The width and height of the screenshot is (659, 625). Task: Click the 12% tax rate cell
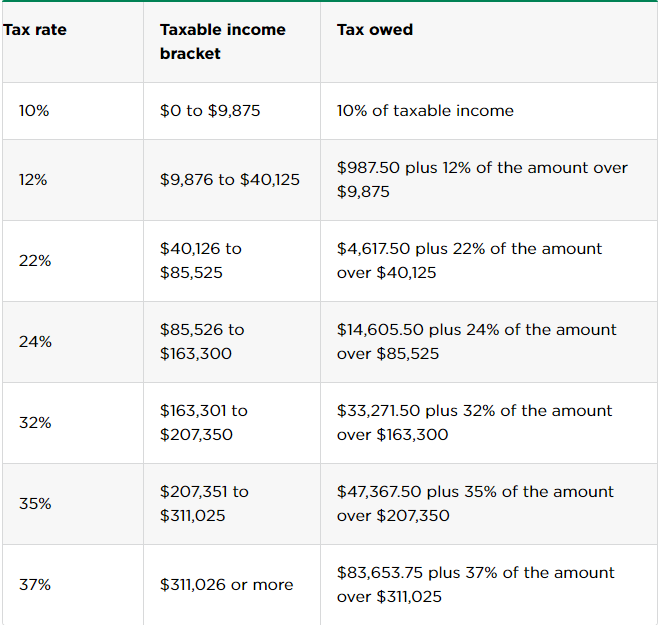coord(34,180)
